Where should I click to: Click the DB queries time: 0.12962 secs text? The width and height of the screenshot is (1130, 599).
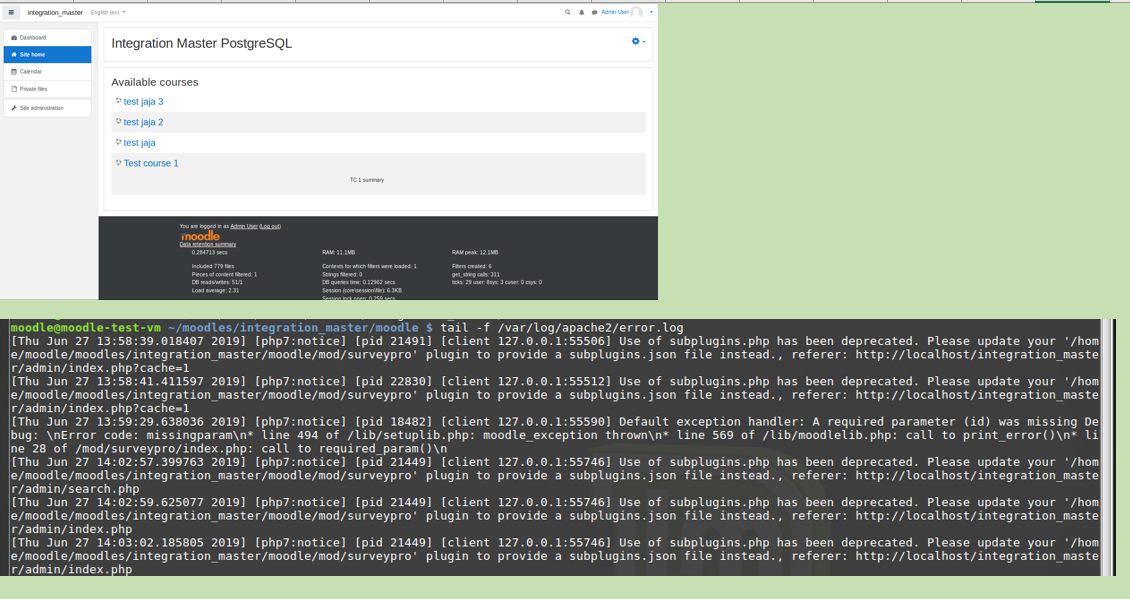pos(359,282)
